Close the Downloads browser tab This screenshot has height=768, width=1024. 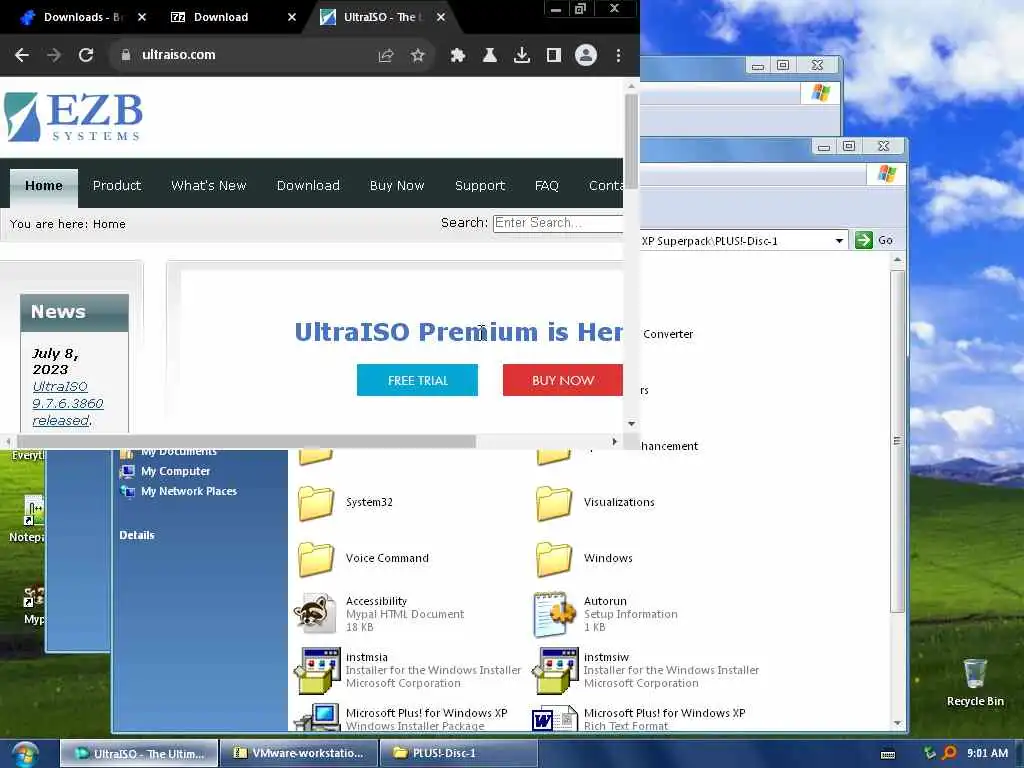[x=142, y=17]
